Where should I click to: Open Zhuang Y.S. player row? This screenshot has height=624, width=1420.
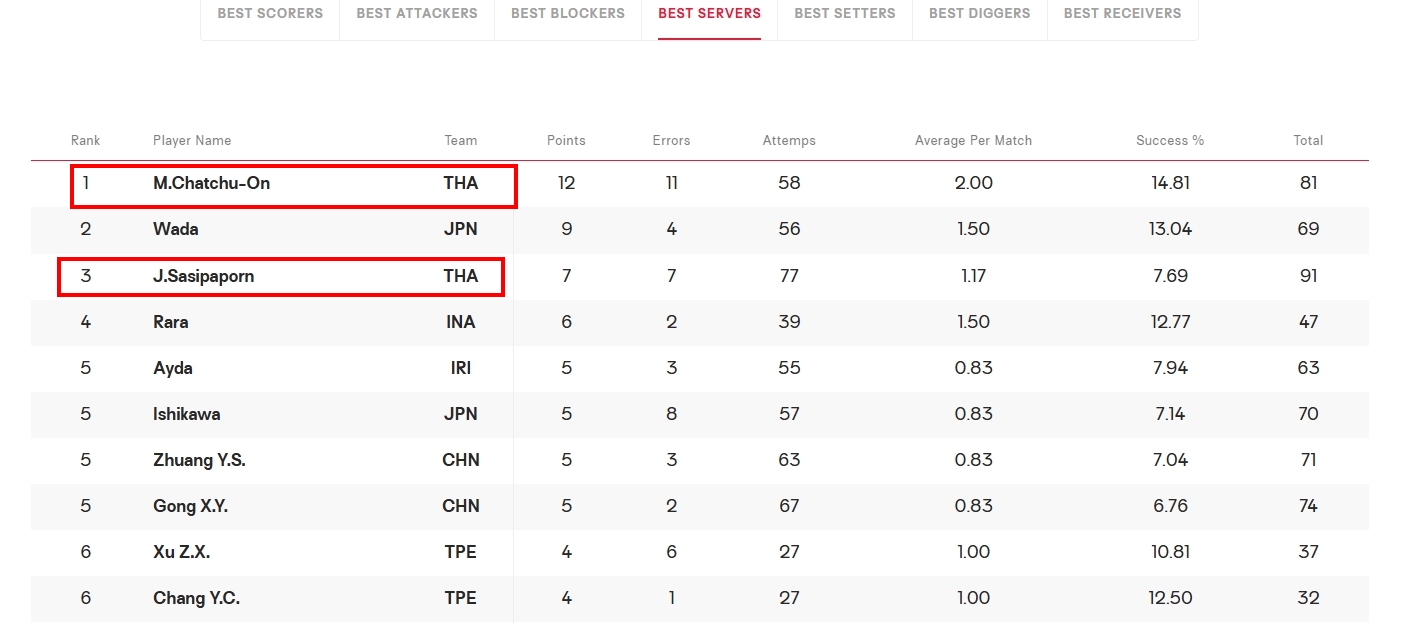tap(199, 460)
